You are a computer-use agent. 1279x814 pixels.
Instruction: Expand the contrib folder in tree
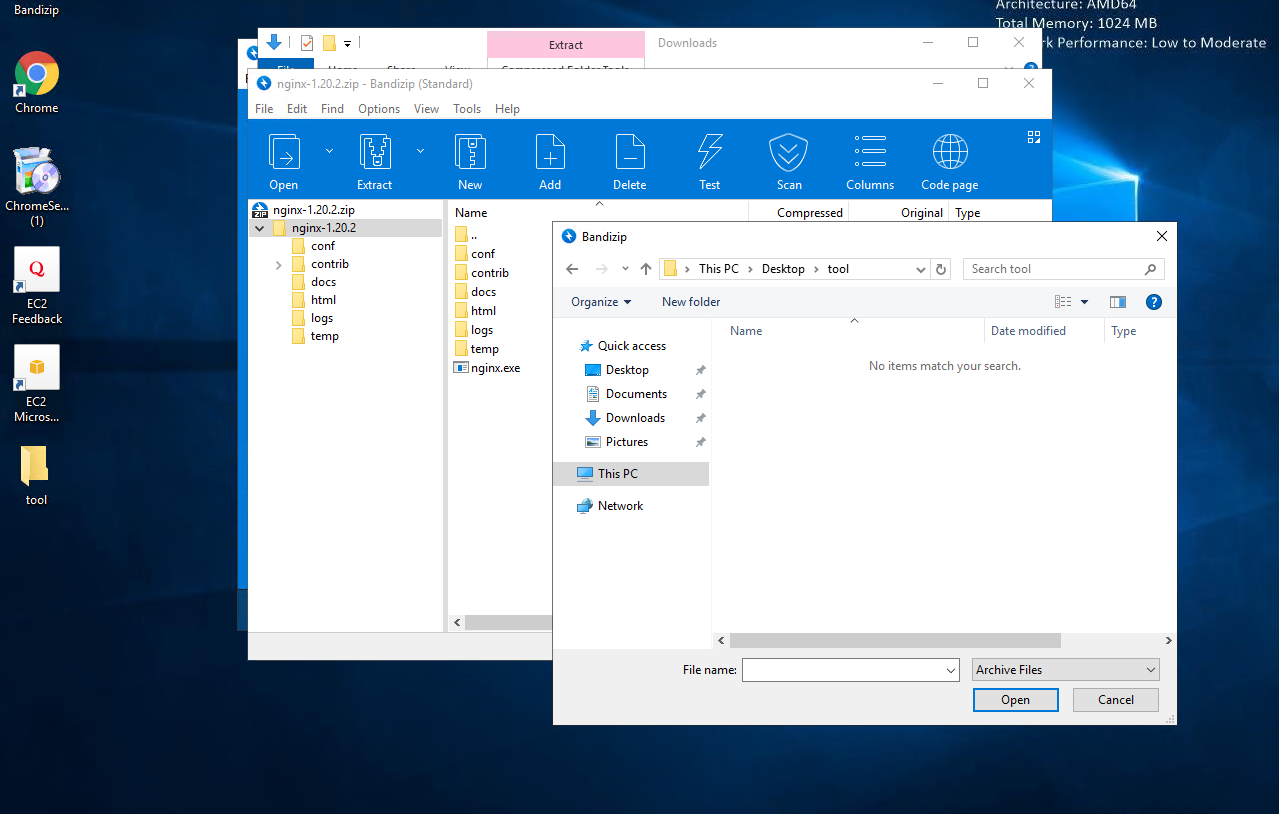click(278, 264)
